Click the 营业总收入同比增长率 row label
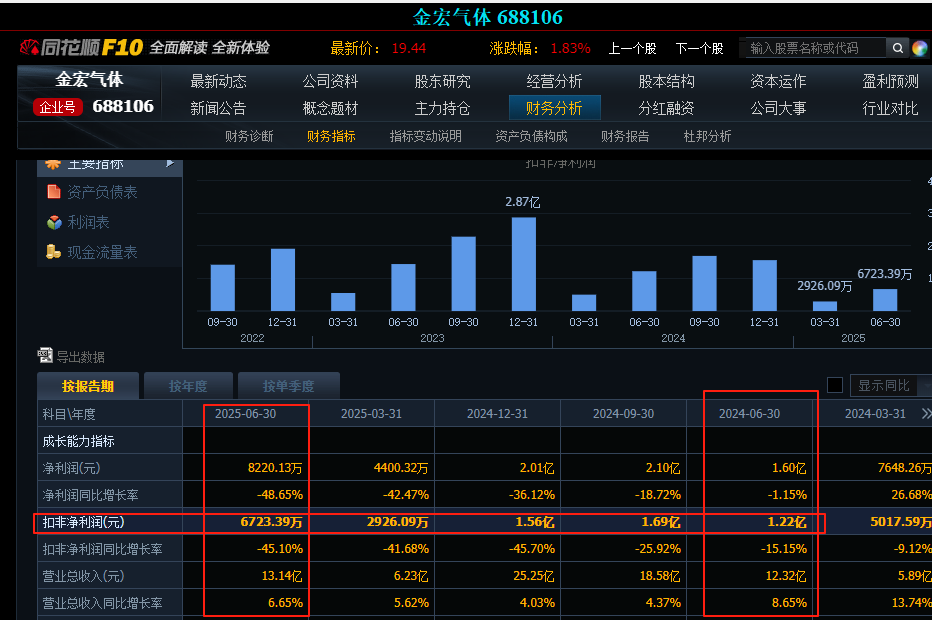The width and height of the screenshot is (932, 620). pos(102,603)
